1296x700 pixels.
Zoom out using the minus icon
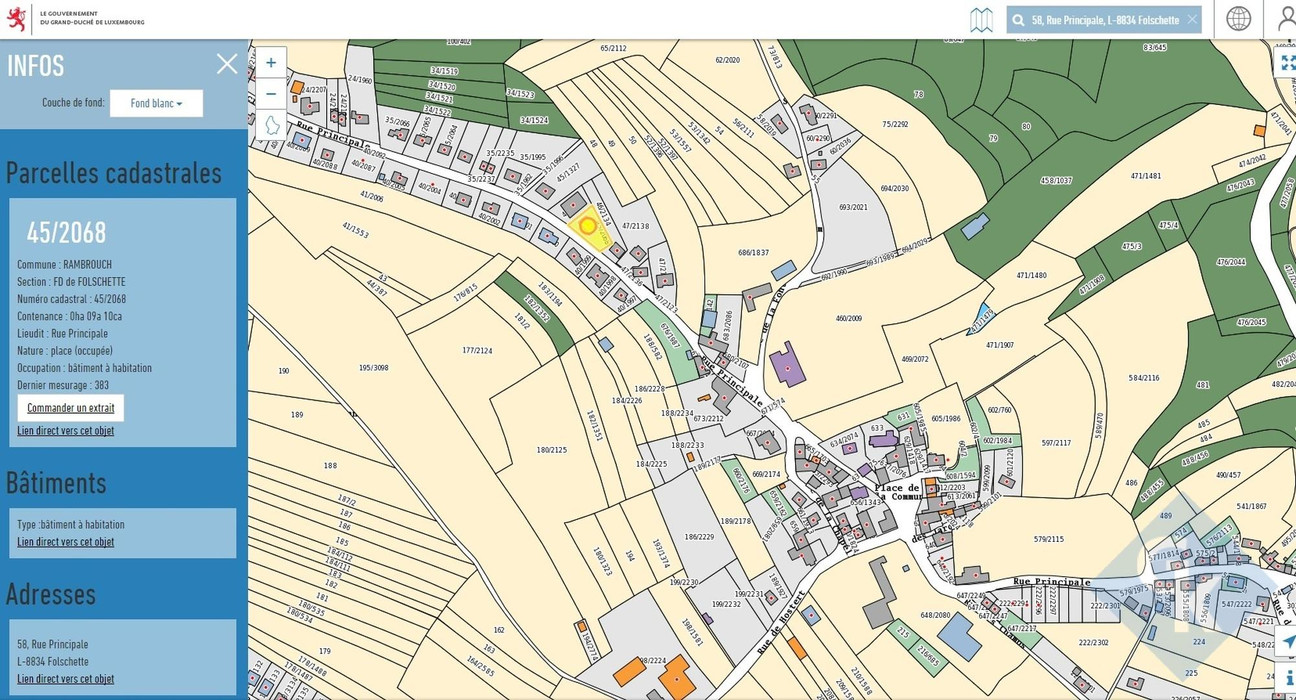tap(270, 93)
